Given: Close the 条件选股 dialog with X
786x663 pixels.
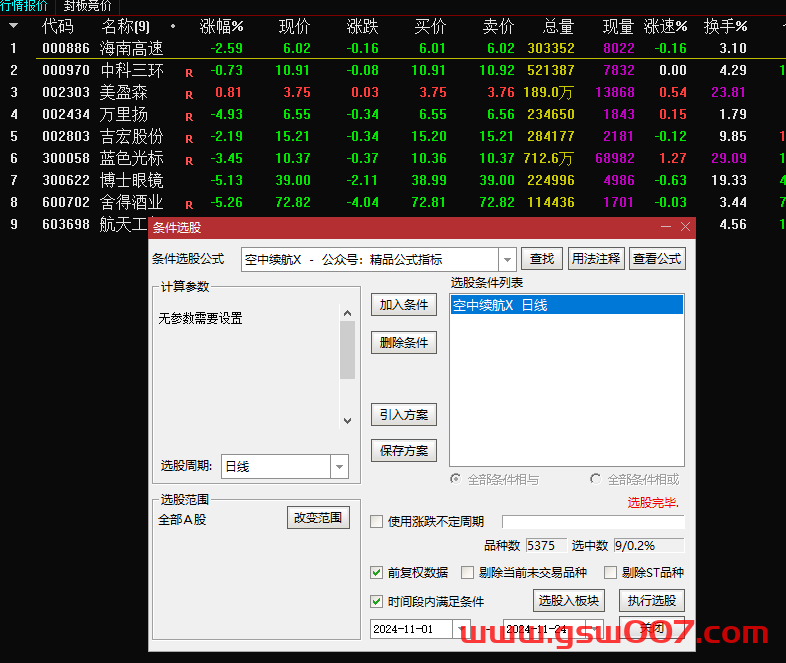Looking at the screenshot, I should coord(685,227).
